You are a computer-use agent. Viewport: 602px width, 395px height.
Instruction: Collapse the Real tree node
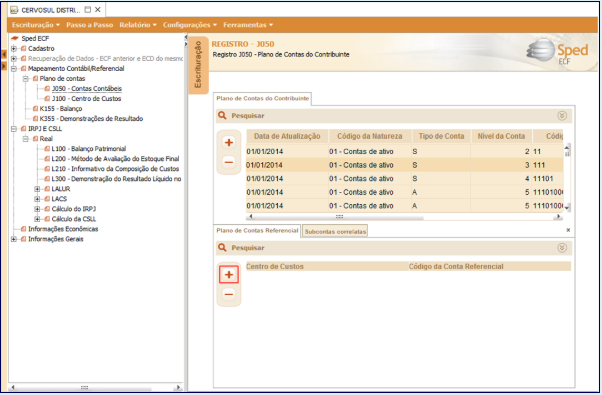(x=25, y=139)
